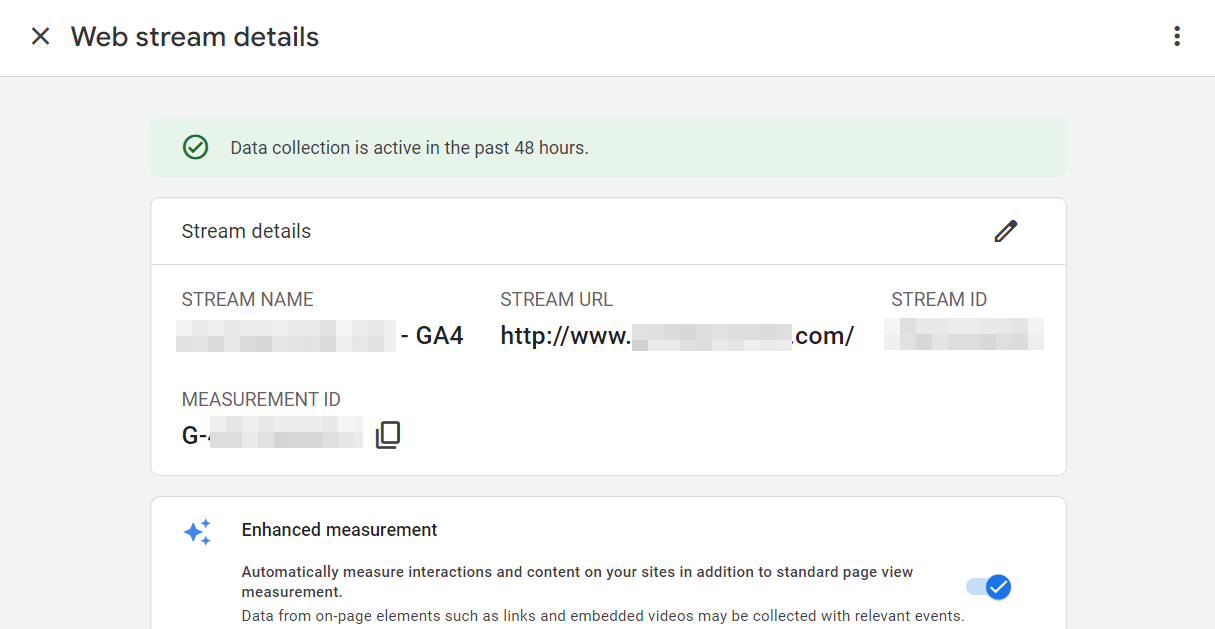
Task: Click the green data collection checkmark
Action: (196, 147)
